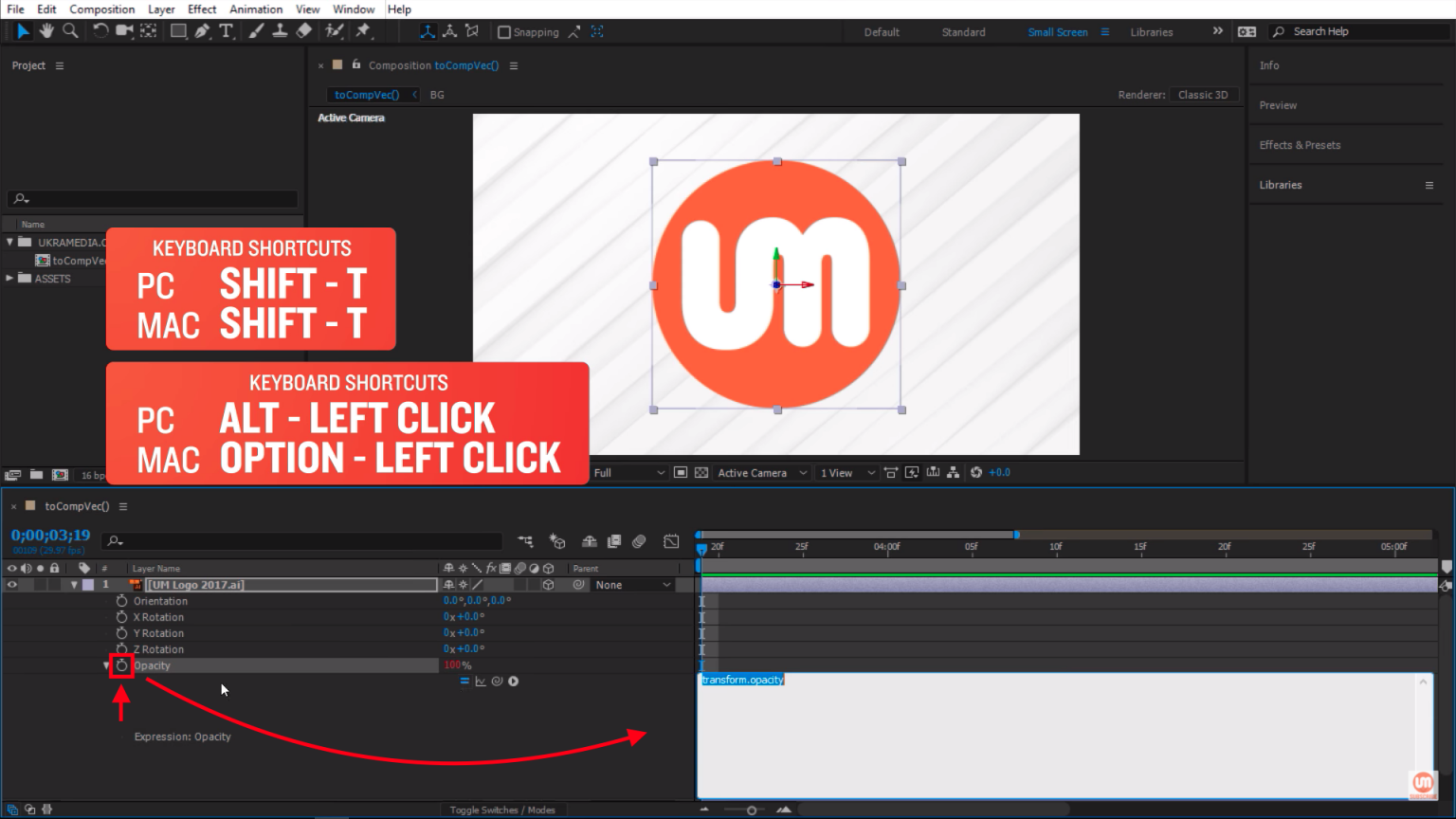The width and height of the screenshot is (1456, 819).
Task: Hide the UM Logo 2017.ai layer
Action: point(12,585)
